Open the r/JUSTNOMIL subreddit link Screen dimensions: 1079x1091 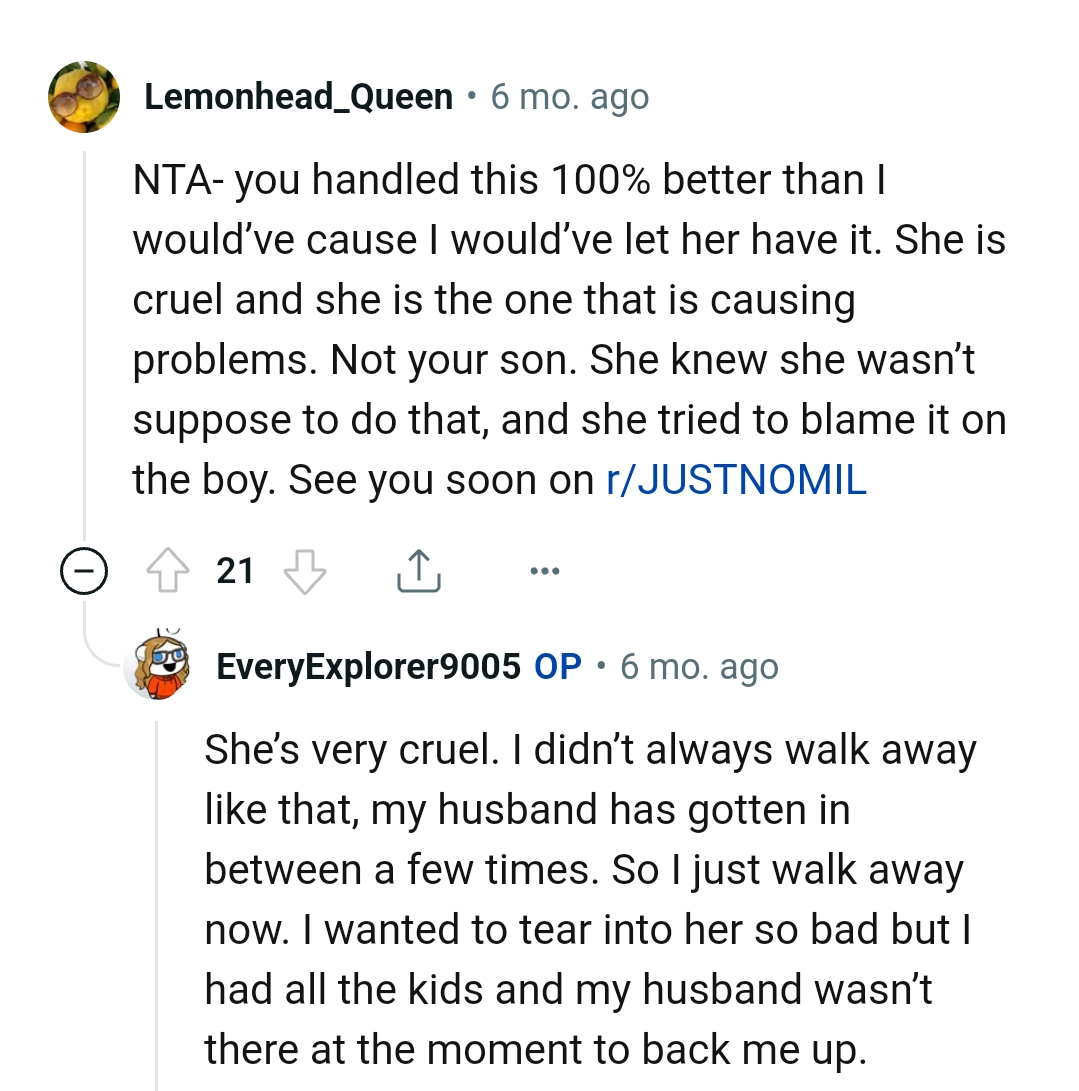tap(736, 480)
